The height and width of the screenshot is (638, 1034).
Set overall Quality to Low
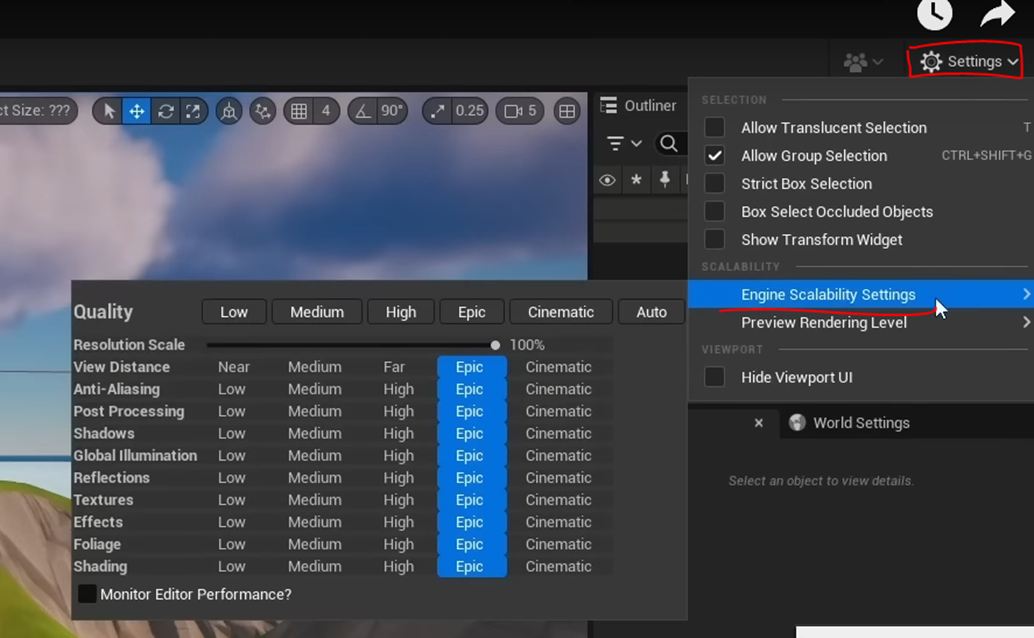coord(234,312)
